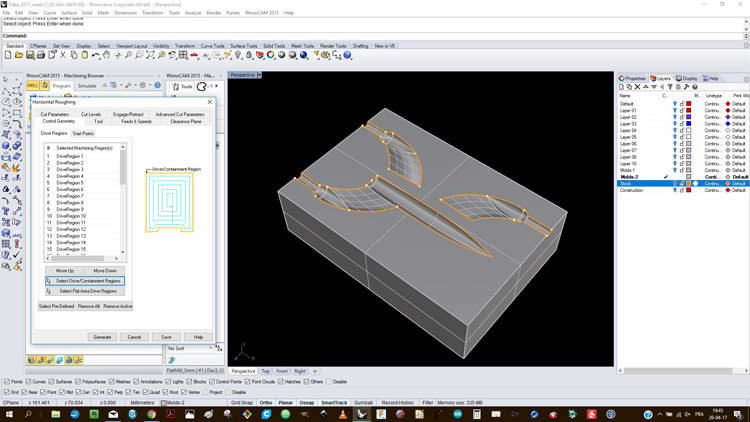Open the Perspective viewport dropdown arrow

click(x=259, y=75)
